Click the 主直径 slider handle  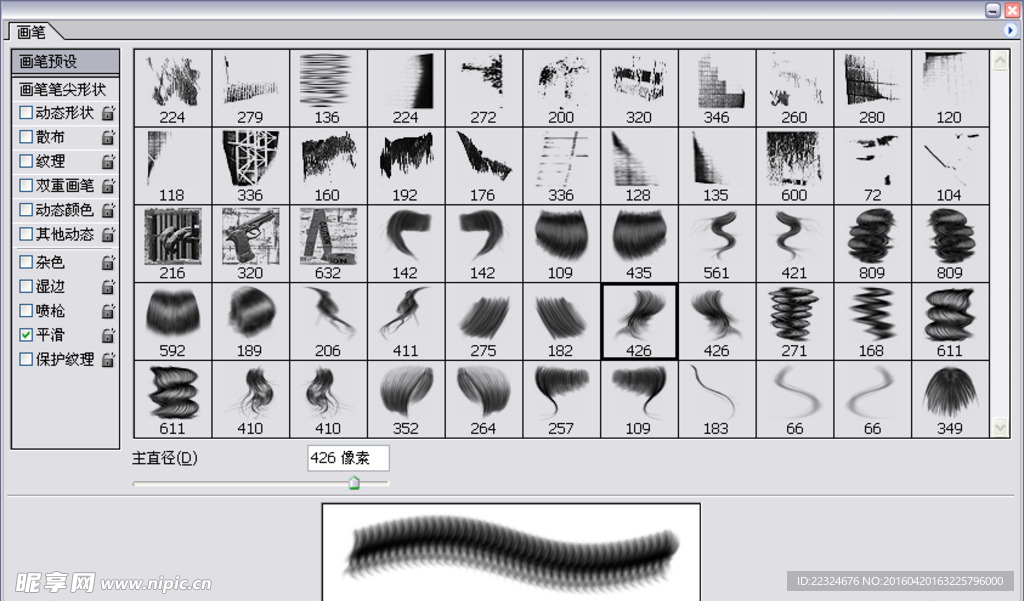tap(354, 483)
